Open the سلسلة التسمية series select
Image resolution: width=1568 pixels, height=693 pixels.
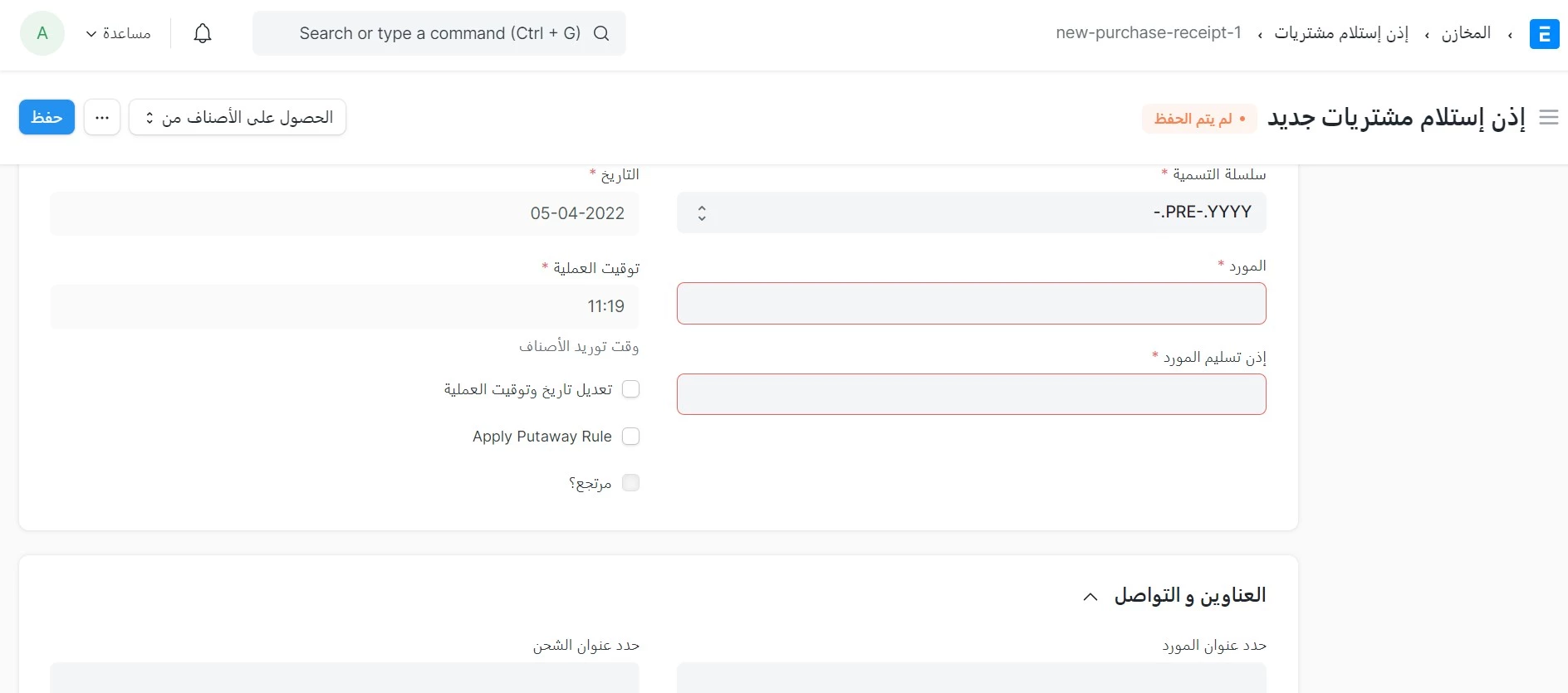972,212
